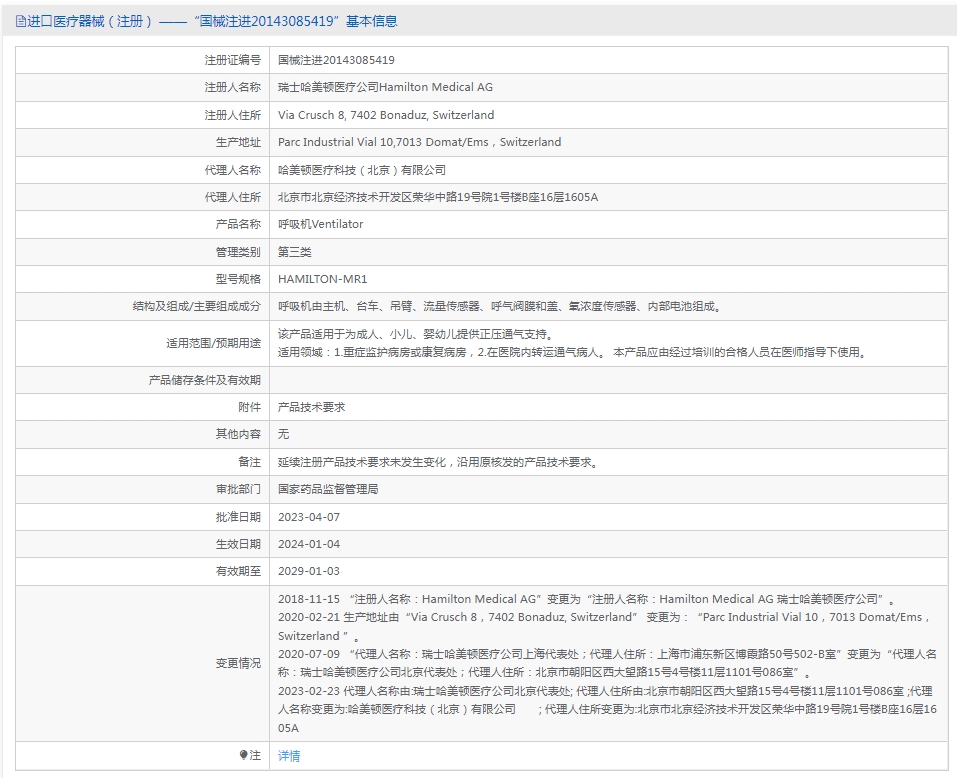Click approval date 2023-04-07

(x=309, y=517)
